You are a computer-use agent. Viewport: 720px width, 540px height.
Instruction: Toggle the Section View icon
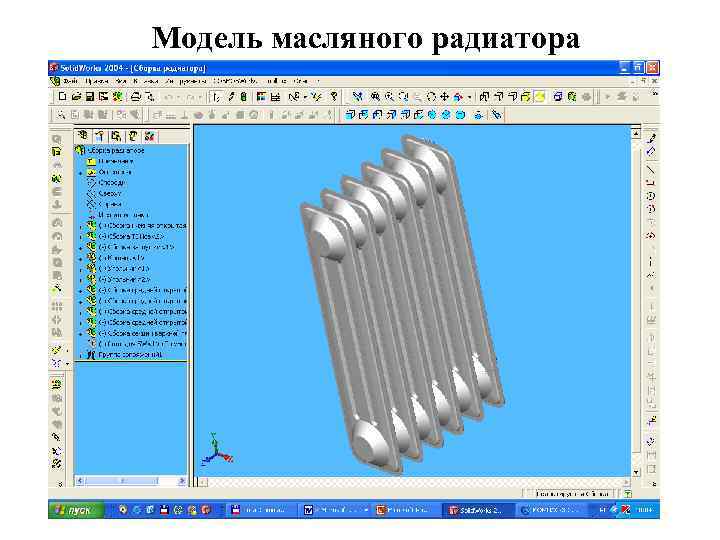[x=572, y=97]
